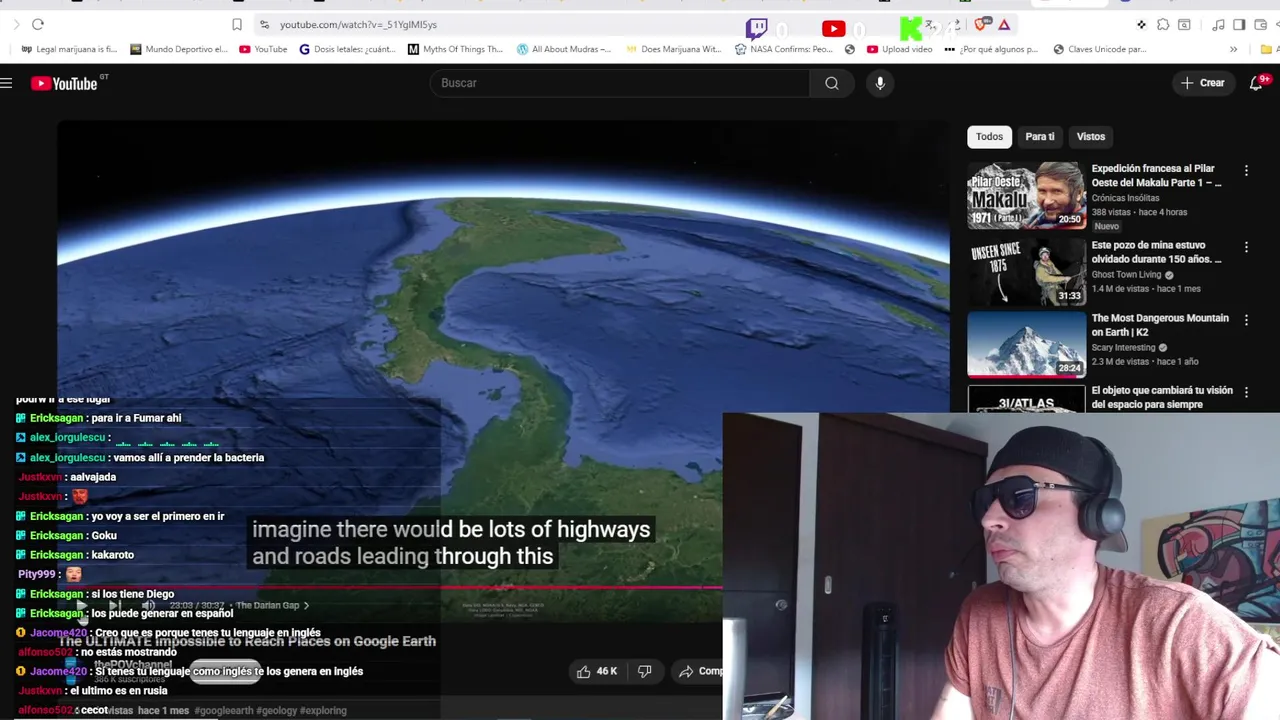
Task: Click the YouTube URL in the address bar
Action: pos(358,24)
